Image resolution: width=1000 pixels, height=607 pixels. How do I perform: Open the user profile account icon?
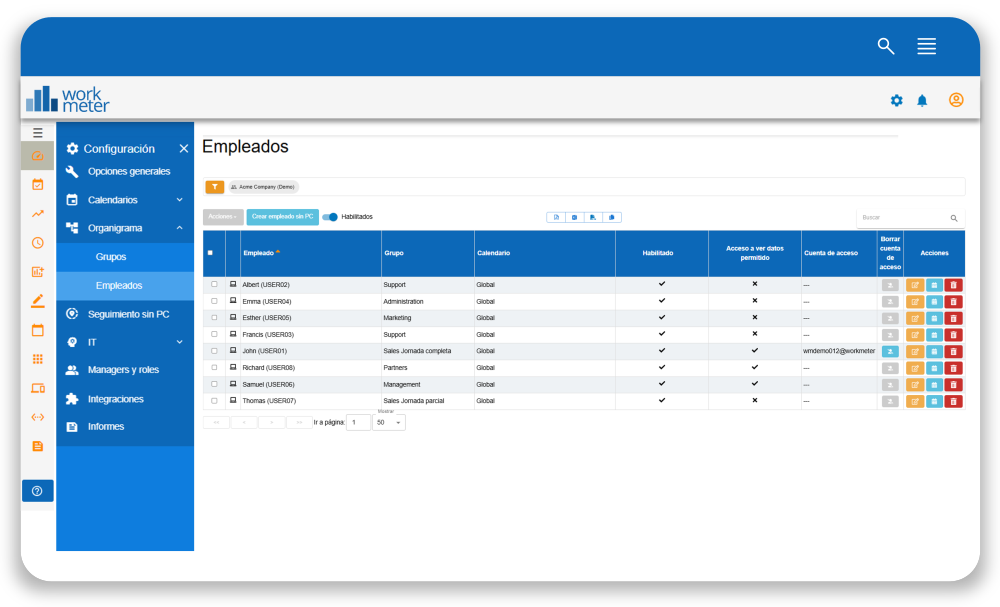pos(956,100)
